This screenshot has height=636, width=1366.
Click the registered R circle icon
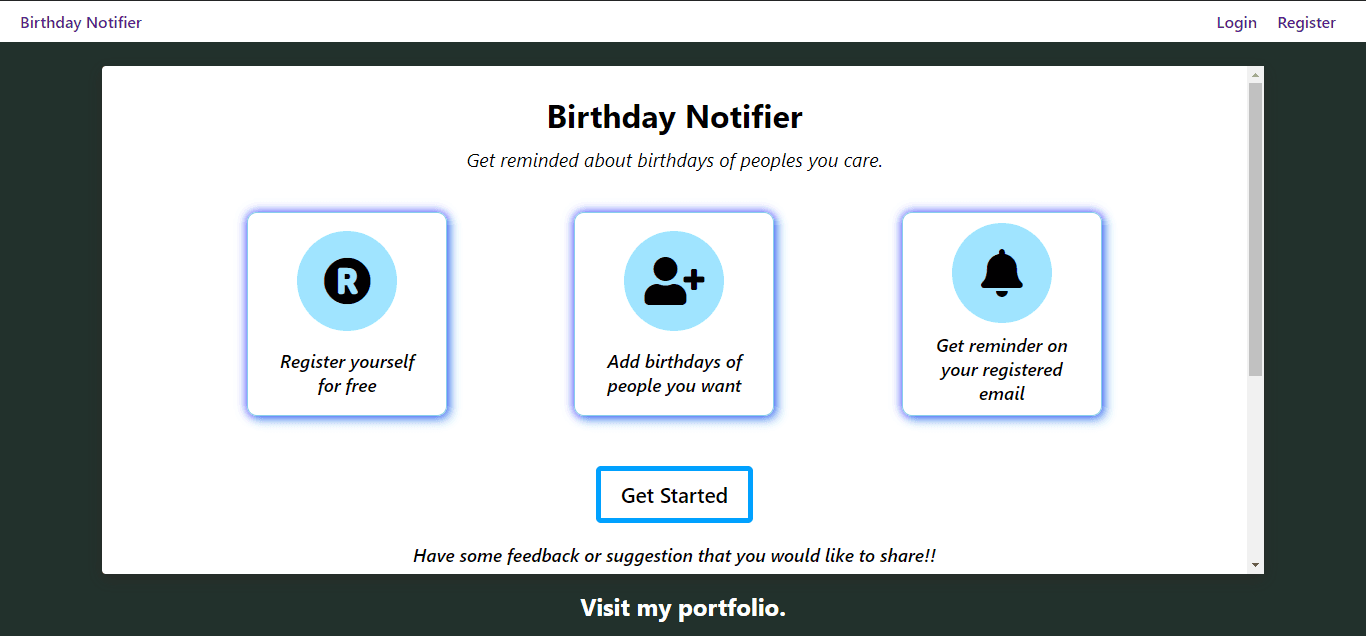click(347, 281)
